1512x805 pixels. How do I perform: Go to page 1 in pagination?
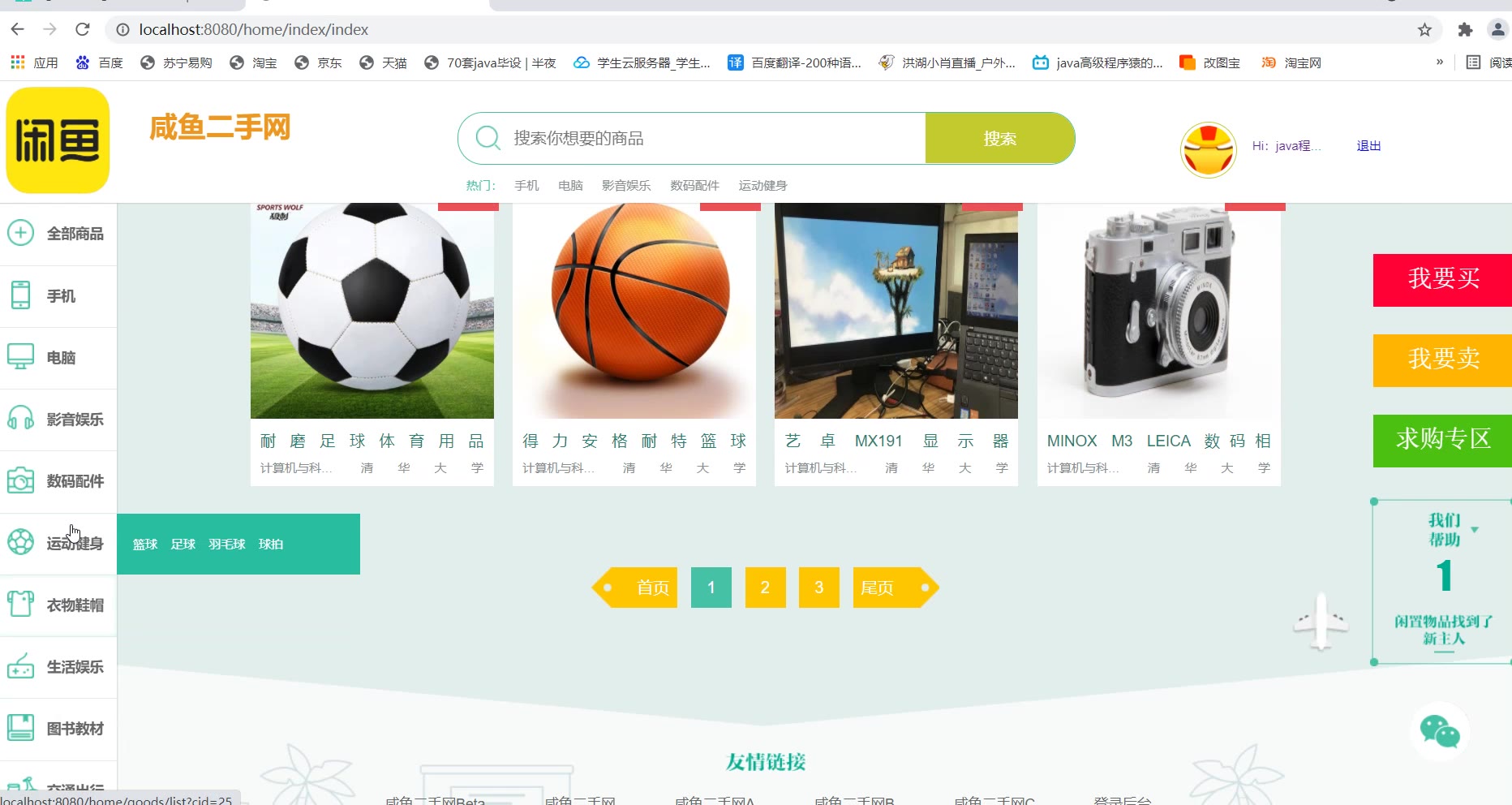[711, 588]
